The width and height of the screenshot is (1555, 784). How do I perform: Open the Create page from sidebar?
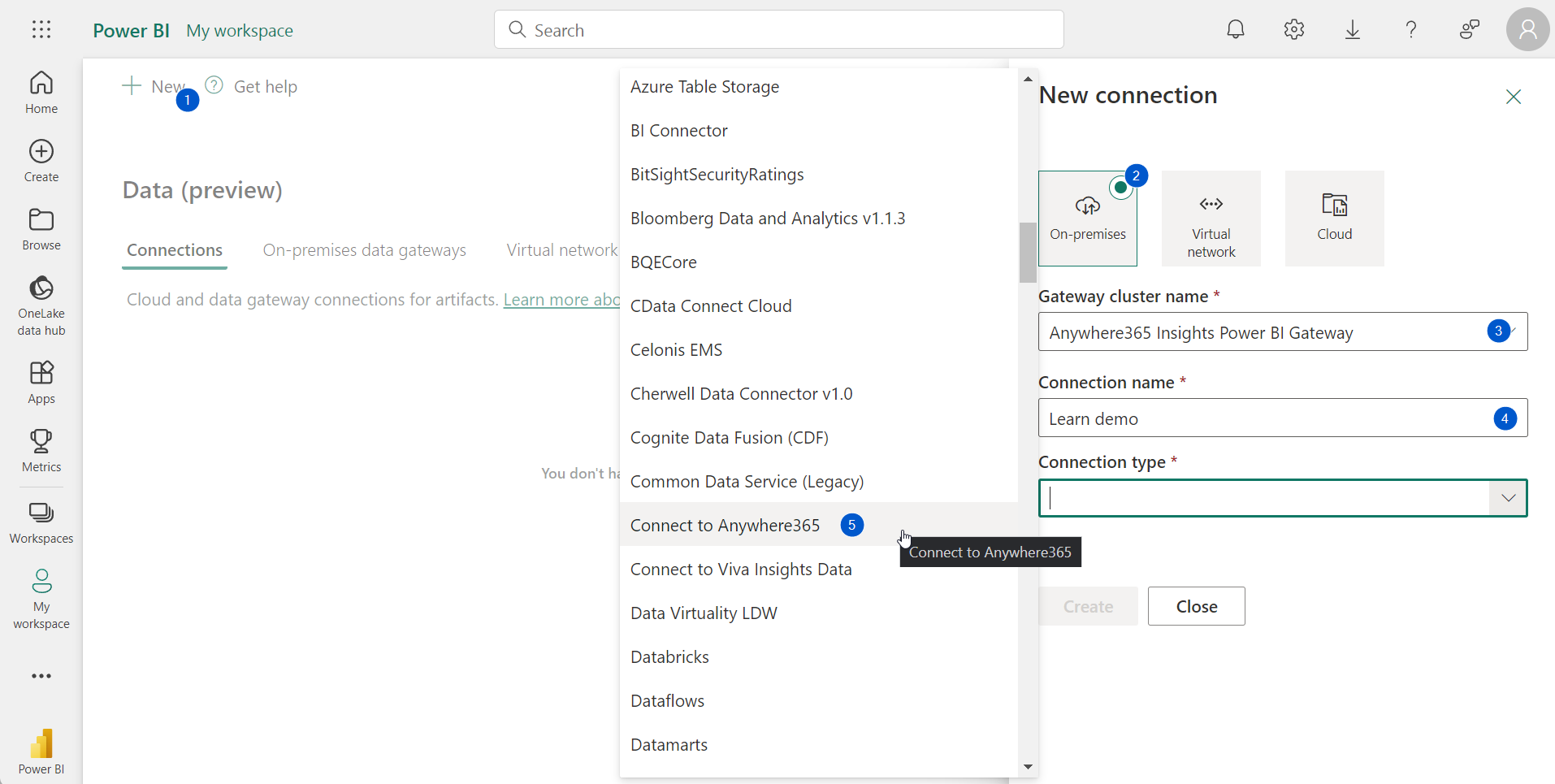point(41,161)
